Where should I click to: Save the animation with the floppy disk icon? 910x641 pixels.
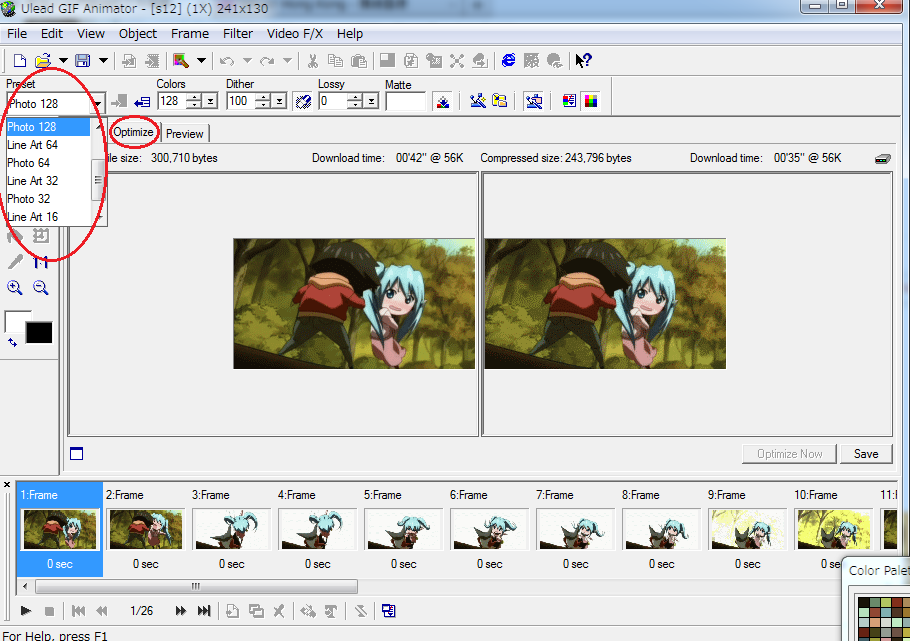83,60
